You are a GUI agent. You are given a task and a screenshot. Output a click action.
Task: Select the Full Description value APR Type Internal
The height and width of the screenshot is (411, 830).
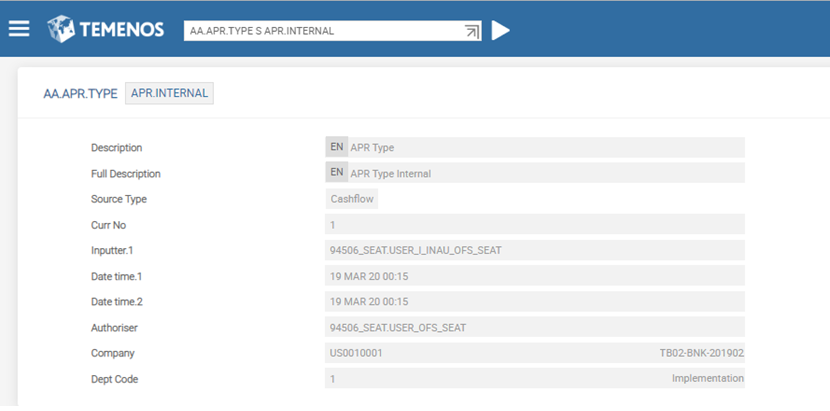point(390,174)
